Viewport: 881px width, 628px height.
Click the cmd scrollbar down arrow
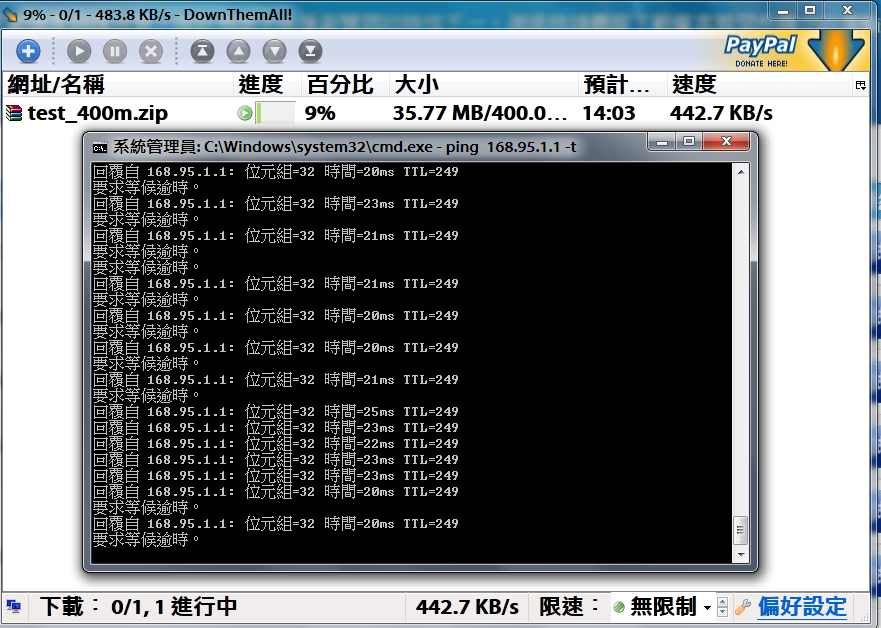[741, 554]
